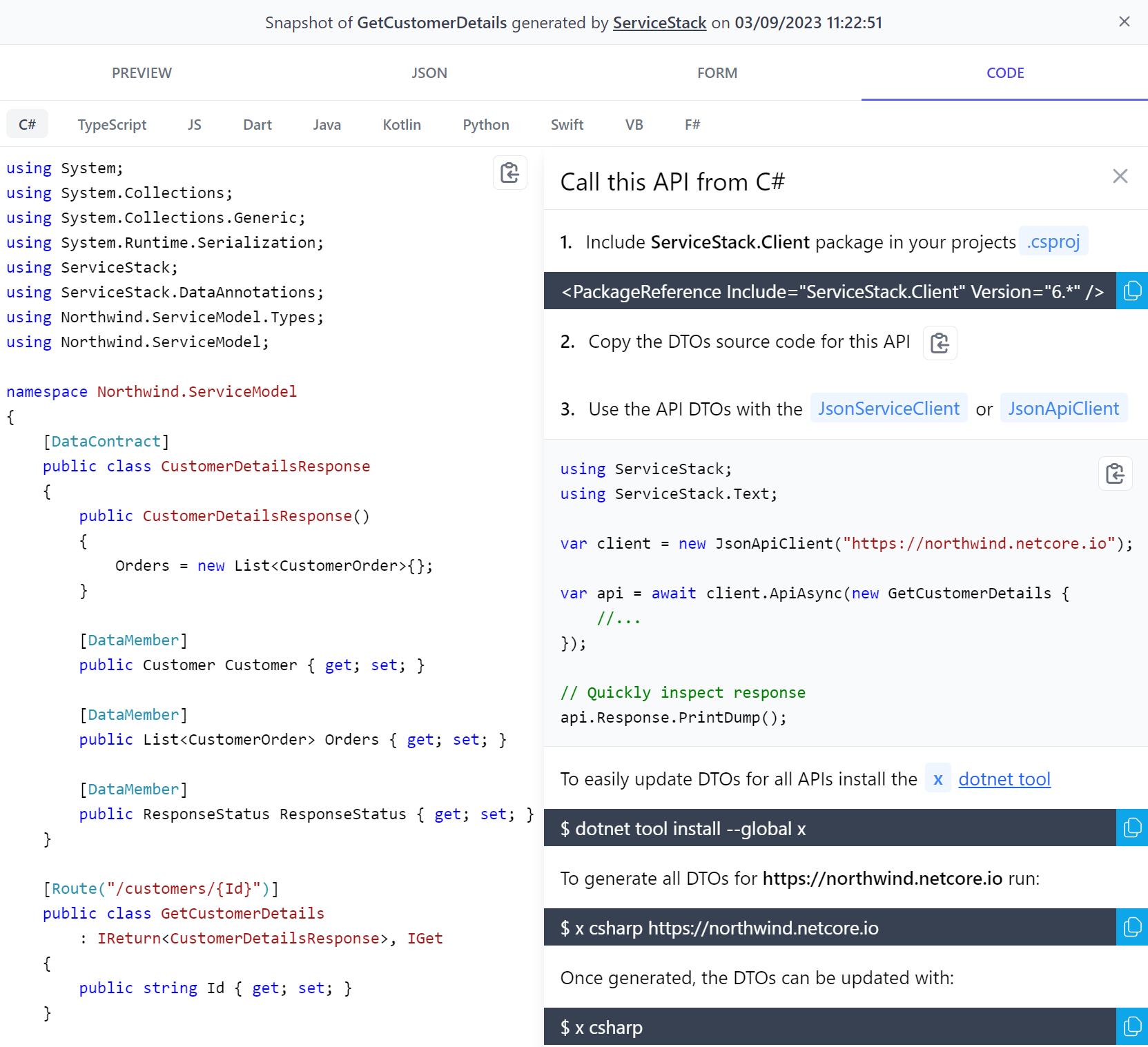
Task: Copy the x csharp update command
Action: (1132, 1026)
